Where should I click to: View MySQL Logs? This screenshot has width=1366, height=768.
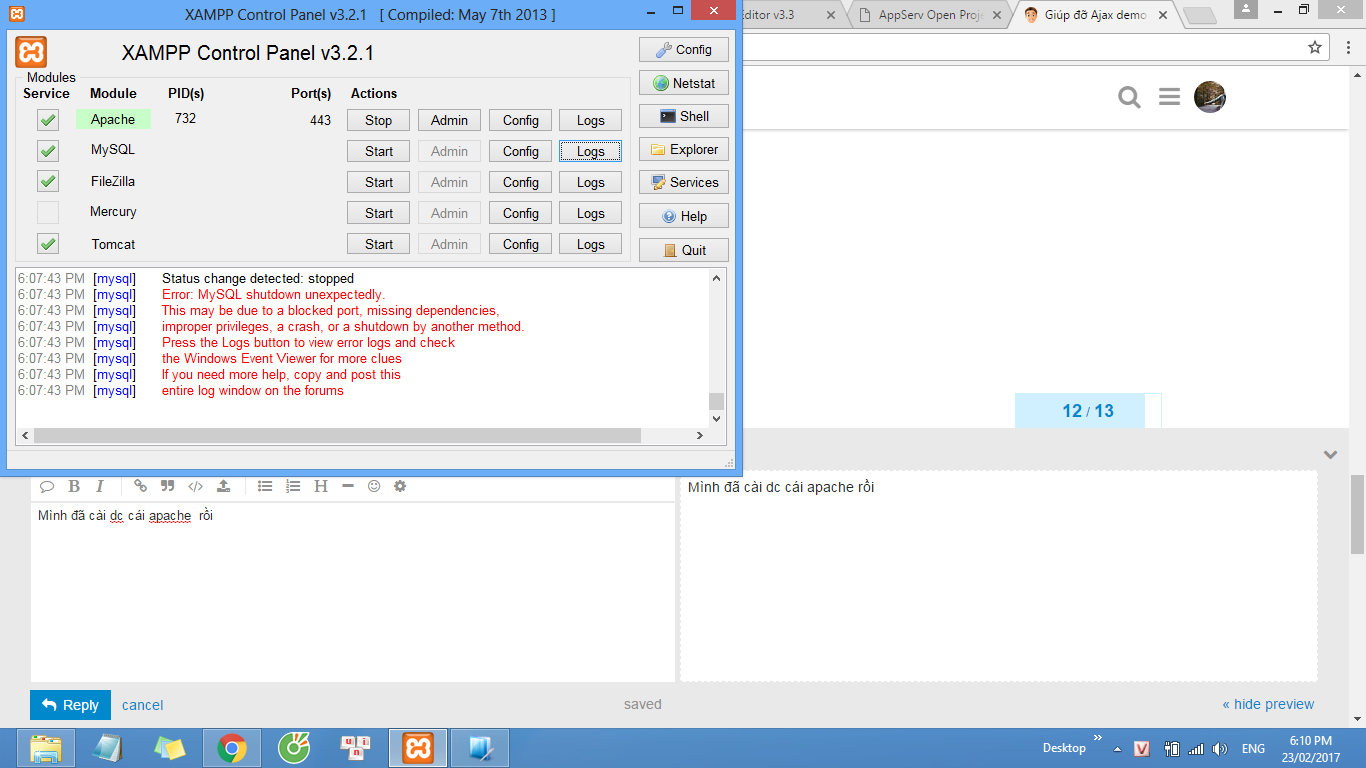590,151
